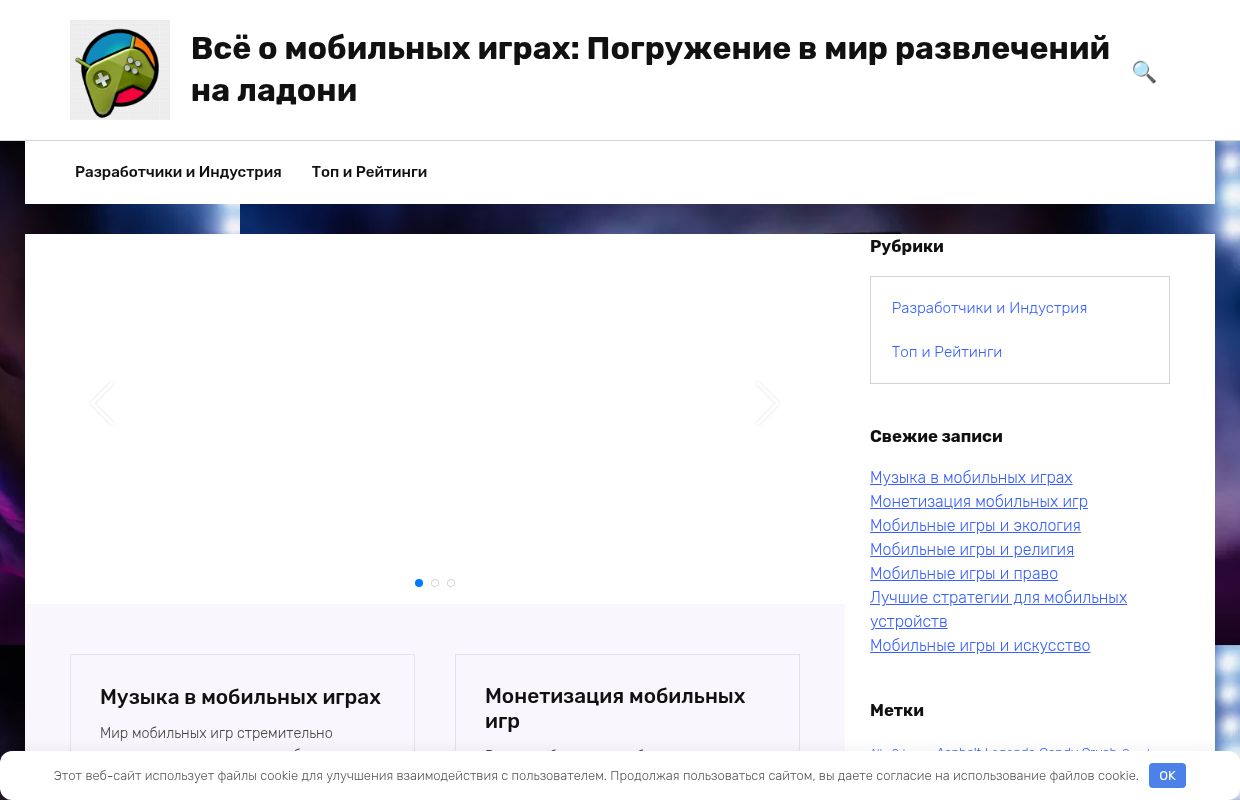Click the left carousel arrow
Screen dimensions: 1240x800
click(x=102, y=402)
